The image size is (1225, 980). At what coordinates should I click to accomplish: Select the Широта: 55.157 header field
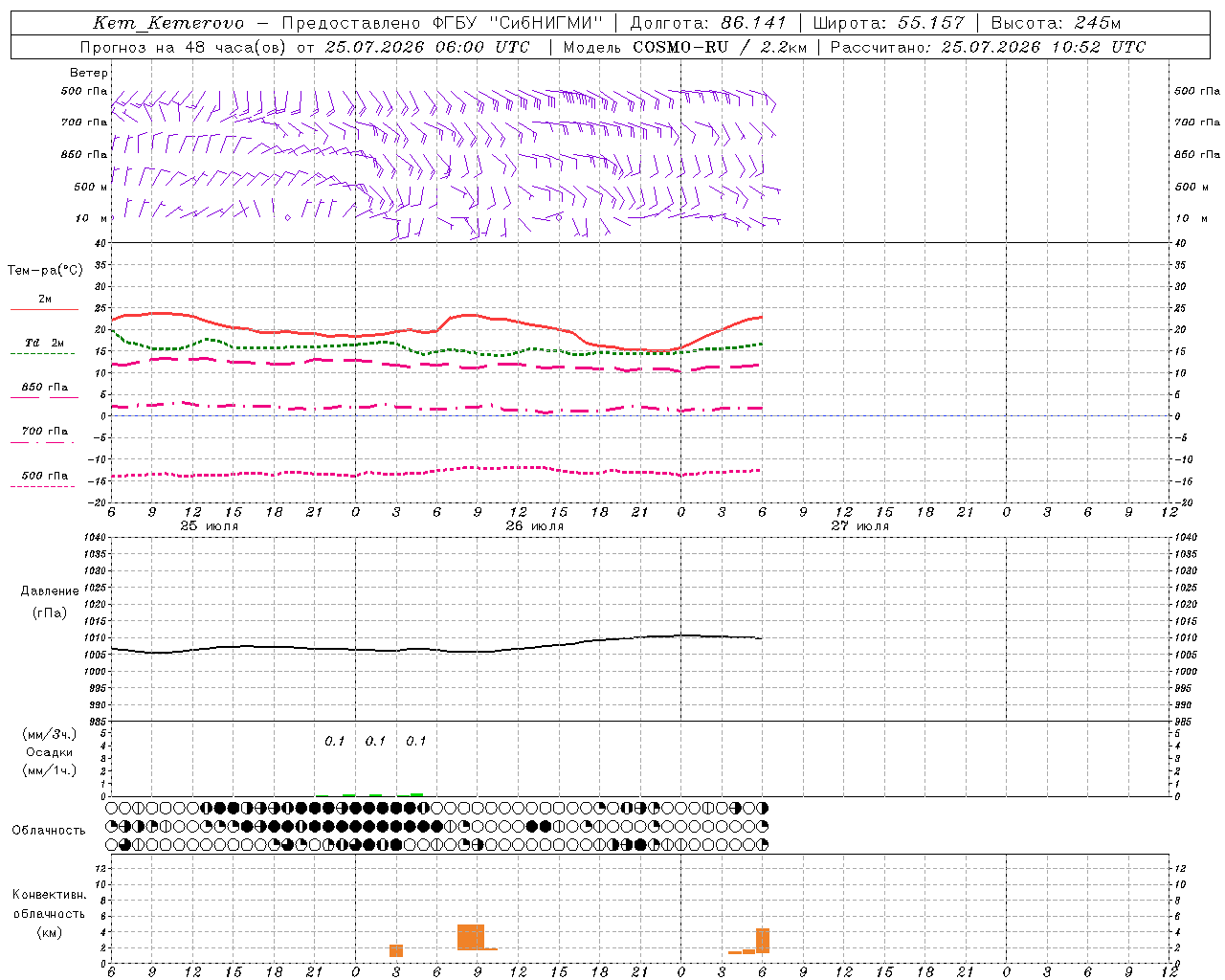pos(889,23)
